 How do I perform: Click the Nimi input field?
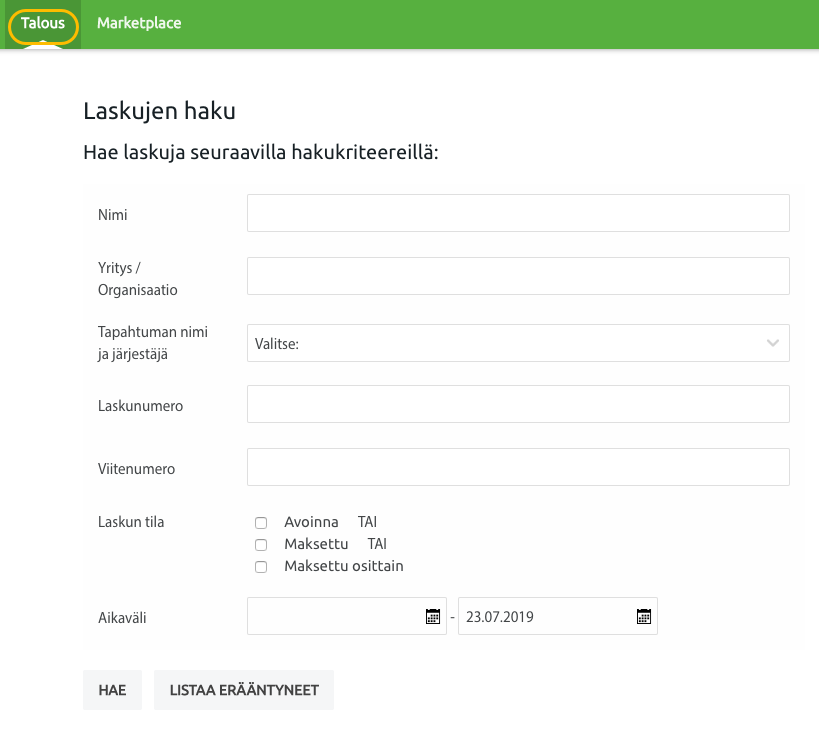click(x=518, y=213)
